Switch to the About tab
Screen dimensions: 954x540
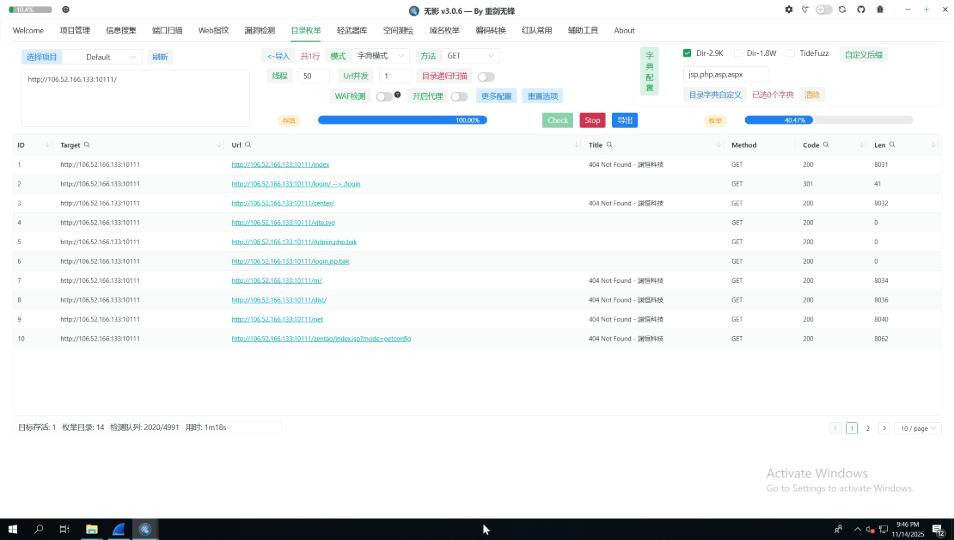[624, 30]
